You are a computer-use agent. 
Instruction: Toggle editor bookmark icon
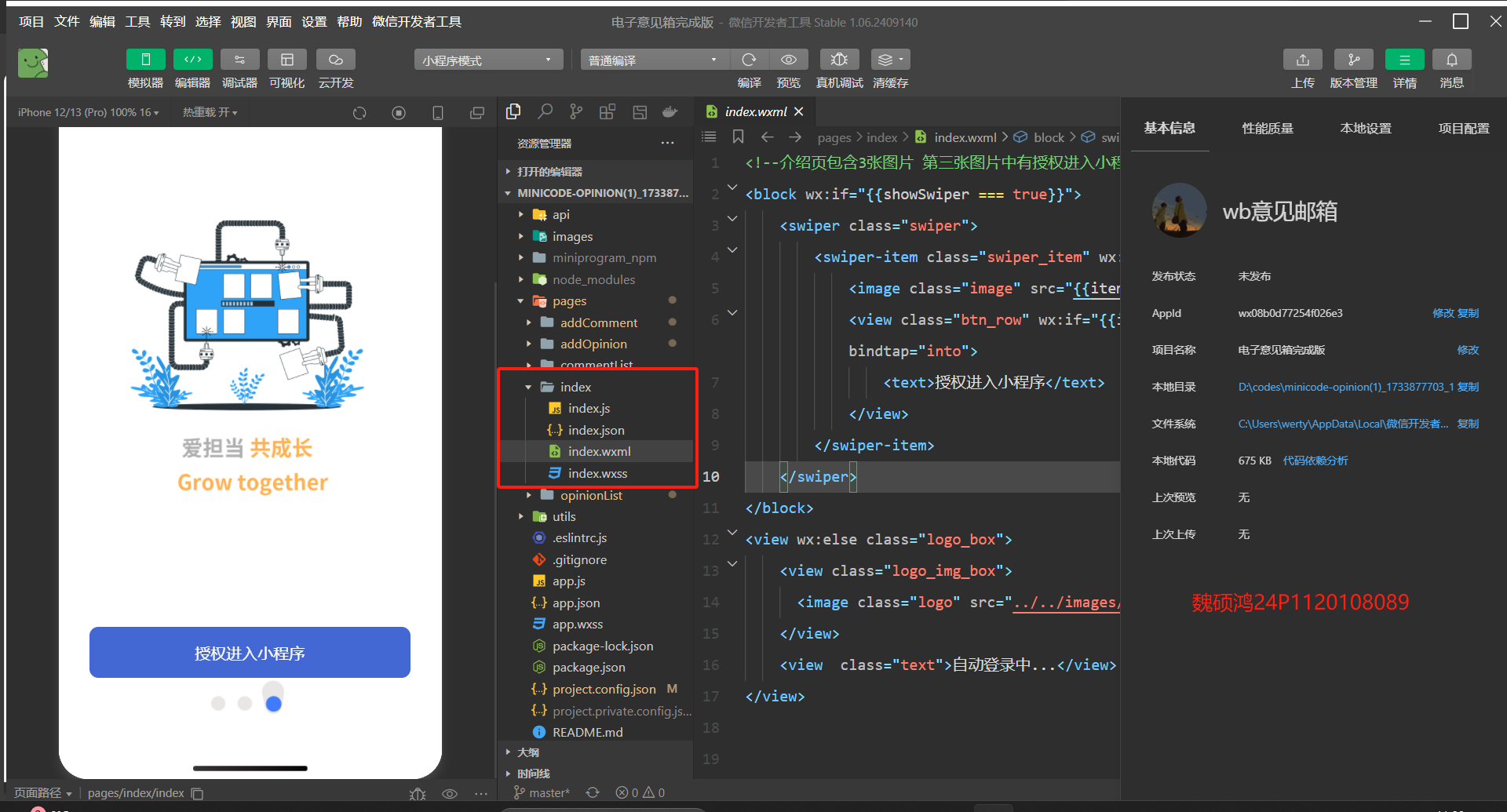738,137
